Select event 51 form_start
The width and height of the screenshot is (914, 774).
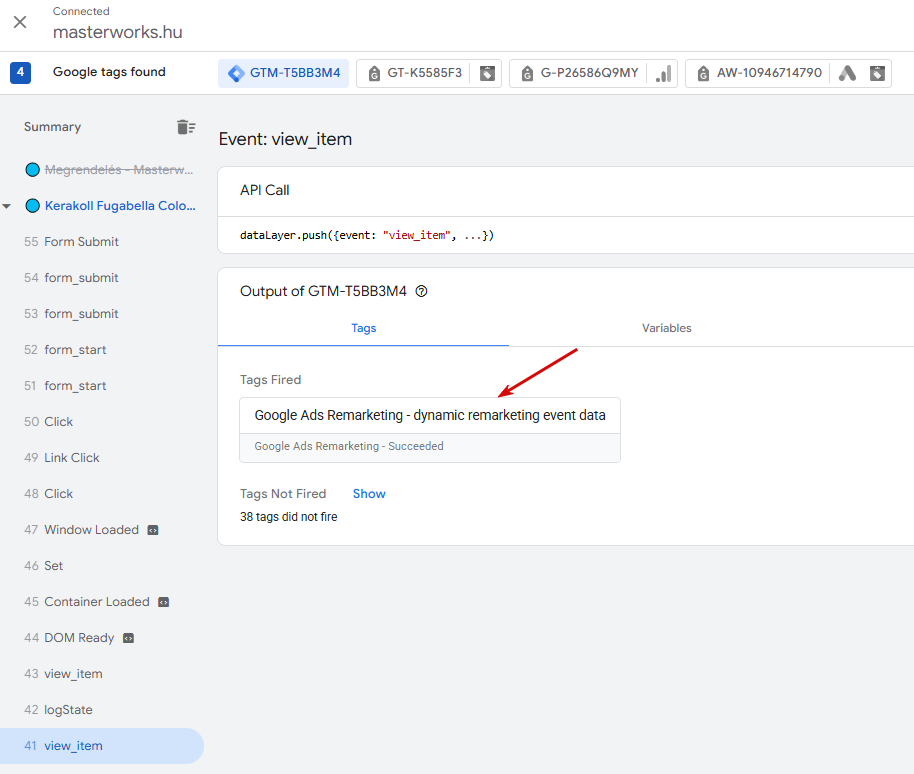(65, 386)
